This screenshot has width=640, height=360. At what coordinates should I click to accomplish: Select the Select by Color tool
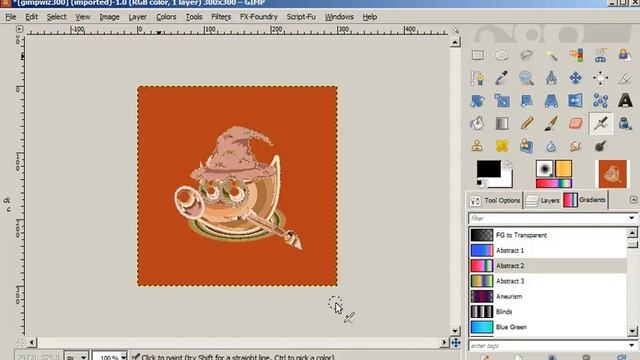coord(576,55)
